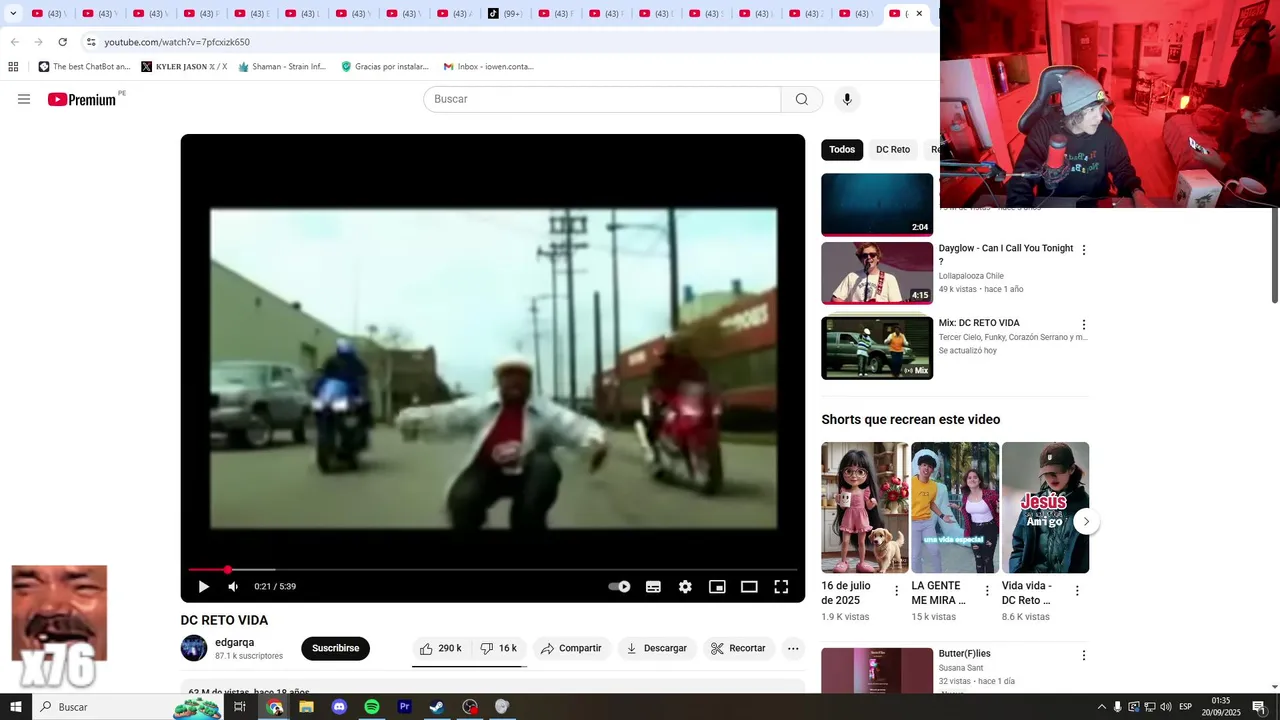Go back to previous page
The height and width of the screenshot is (720, 1280).
[14, 42]
